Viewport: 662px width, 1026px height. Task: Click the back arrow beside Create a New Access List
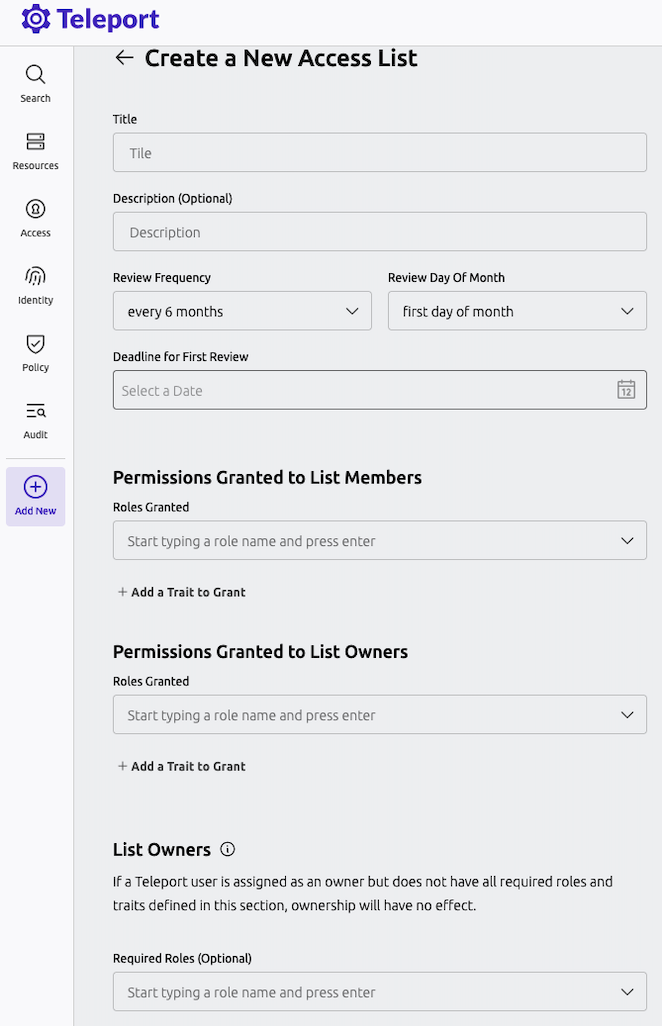(123, 58)
